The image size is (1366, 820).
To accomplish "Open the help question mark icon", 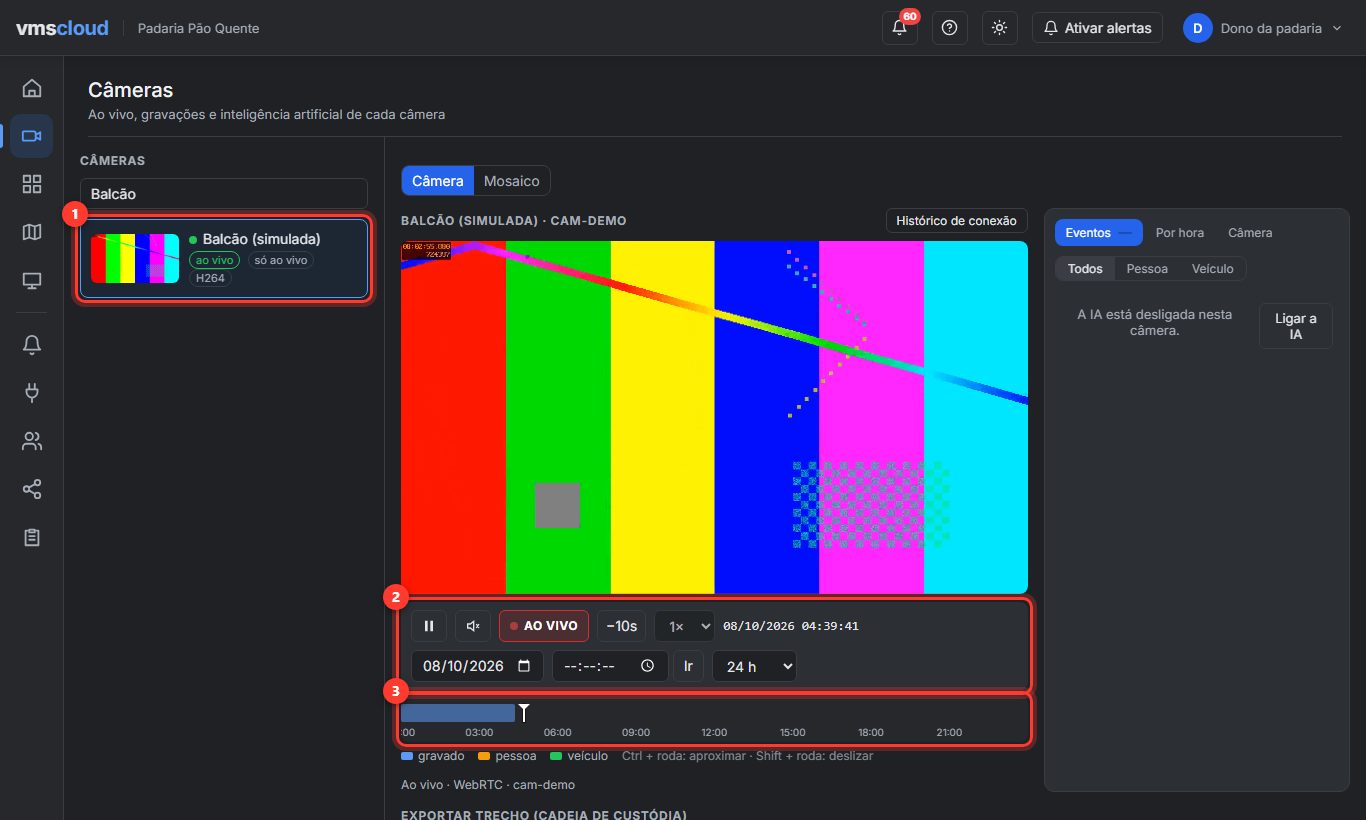I will (949, 28).
